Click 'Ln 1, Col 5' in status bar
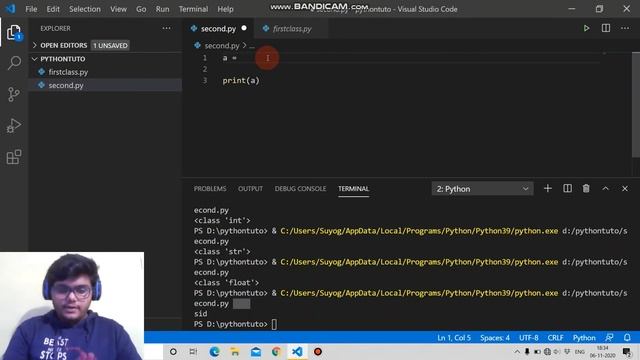 (x=454, y=338)
